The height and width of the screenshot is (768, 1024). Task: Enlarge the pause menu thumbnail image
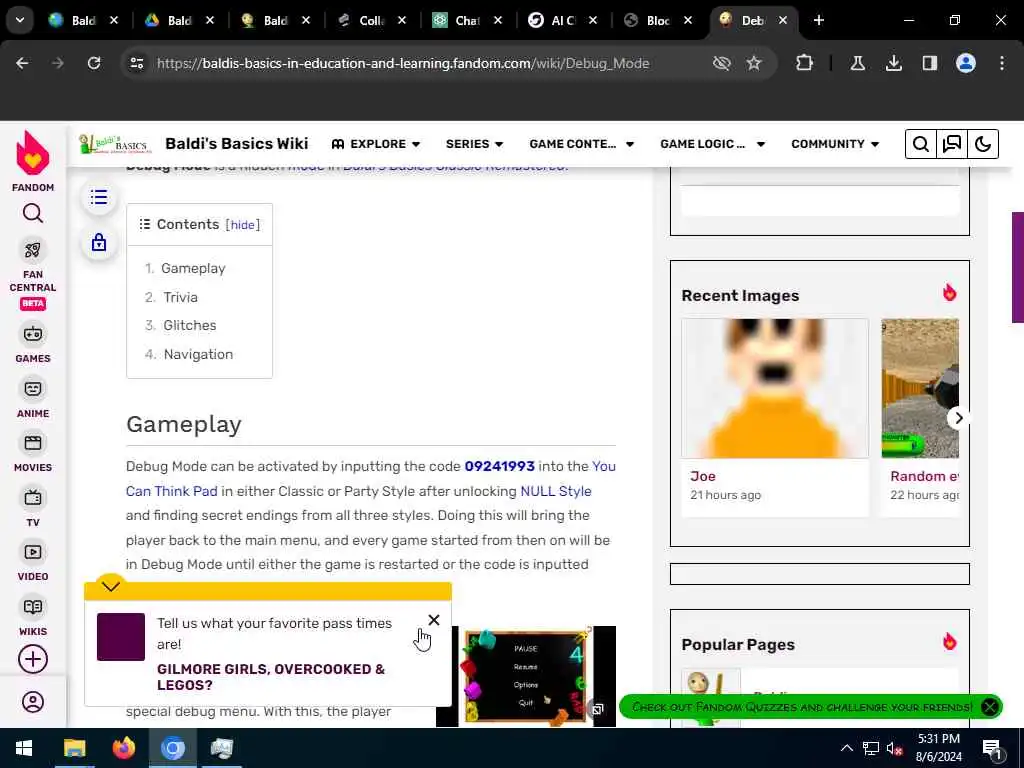tap(598, 709)
